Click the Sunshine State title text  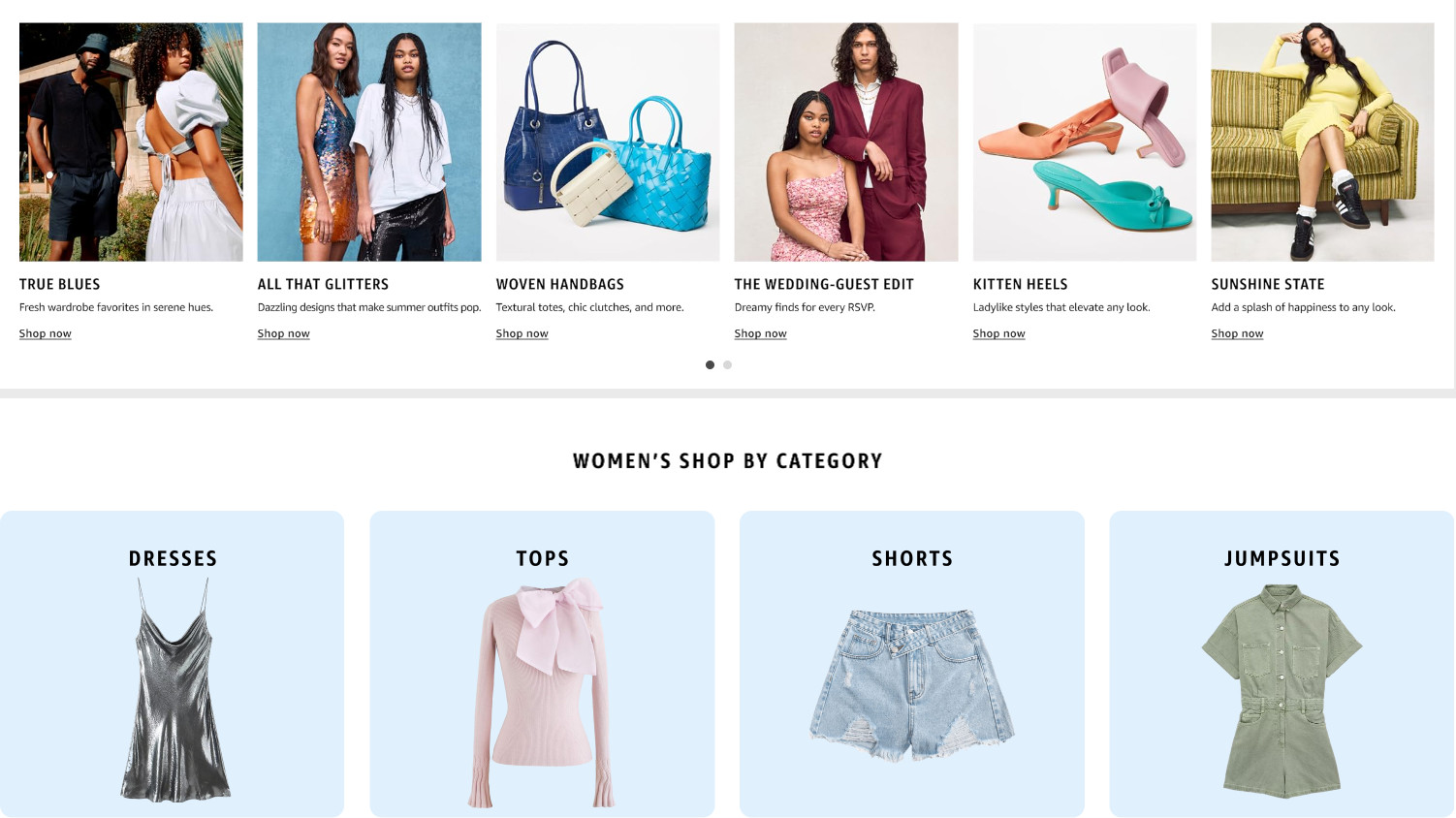coord(1268,284)
